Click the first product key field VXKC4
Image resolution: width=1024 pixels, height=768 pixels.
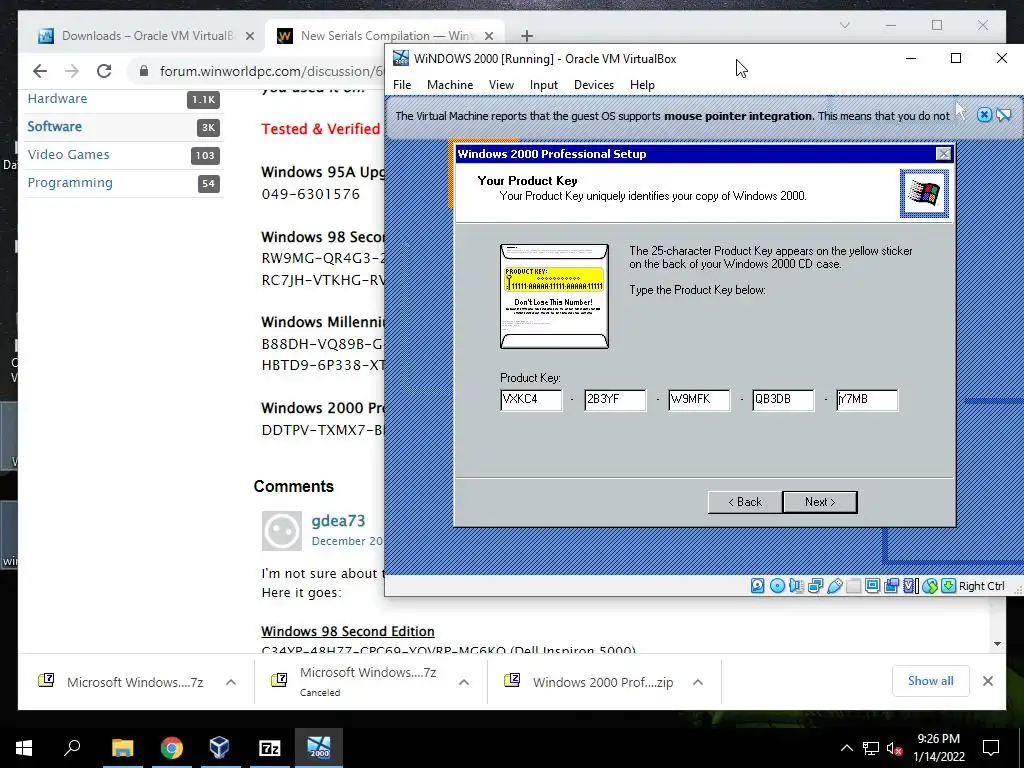pos(531,400)
